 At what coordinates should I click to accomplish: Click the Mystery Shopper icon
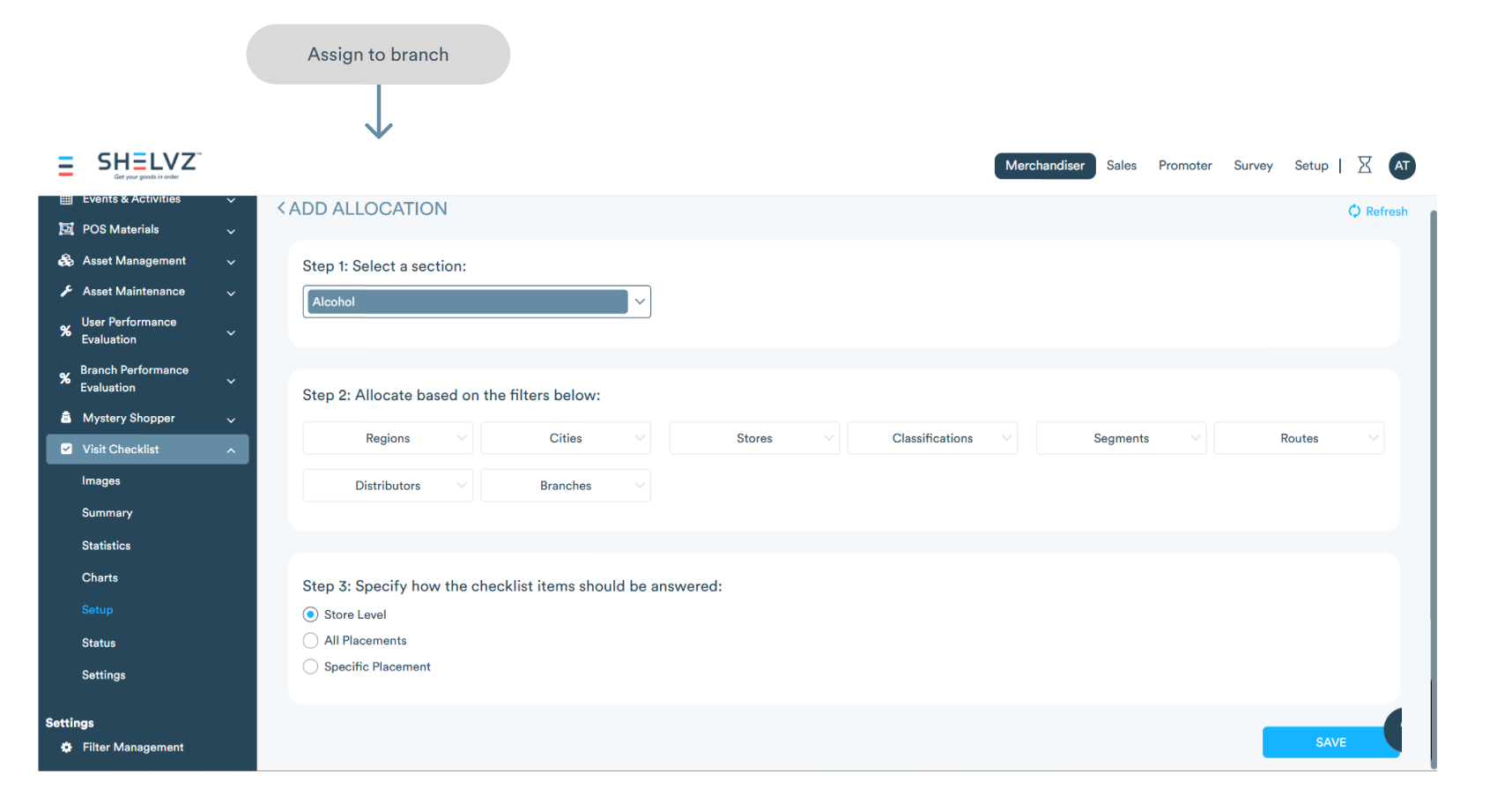66,418
